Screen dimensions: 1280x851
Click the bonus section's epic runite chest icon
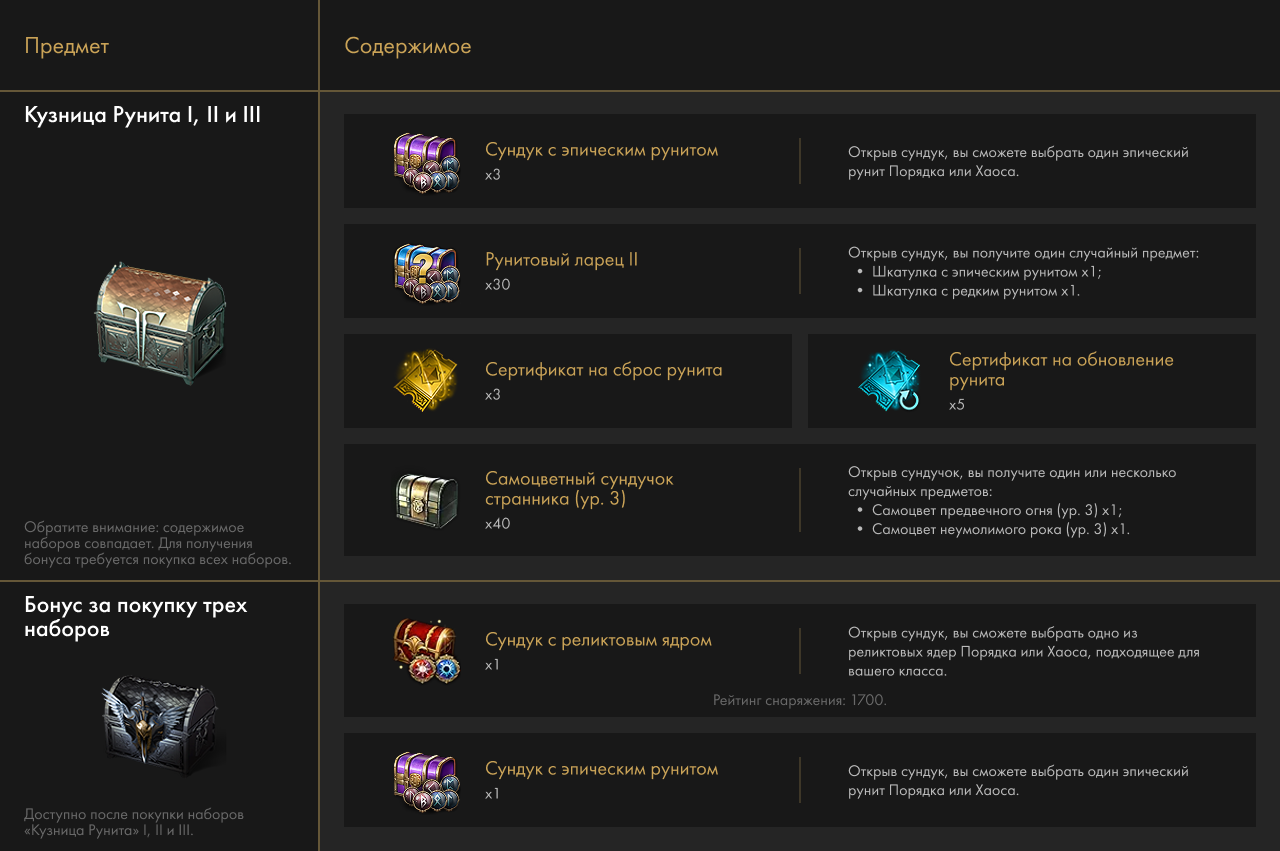(x=426, y=780)
